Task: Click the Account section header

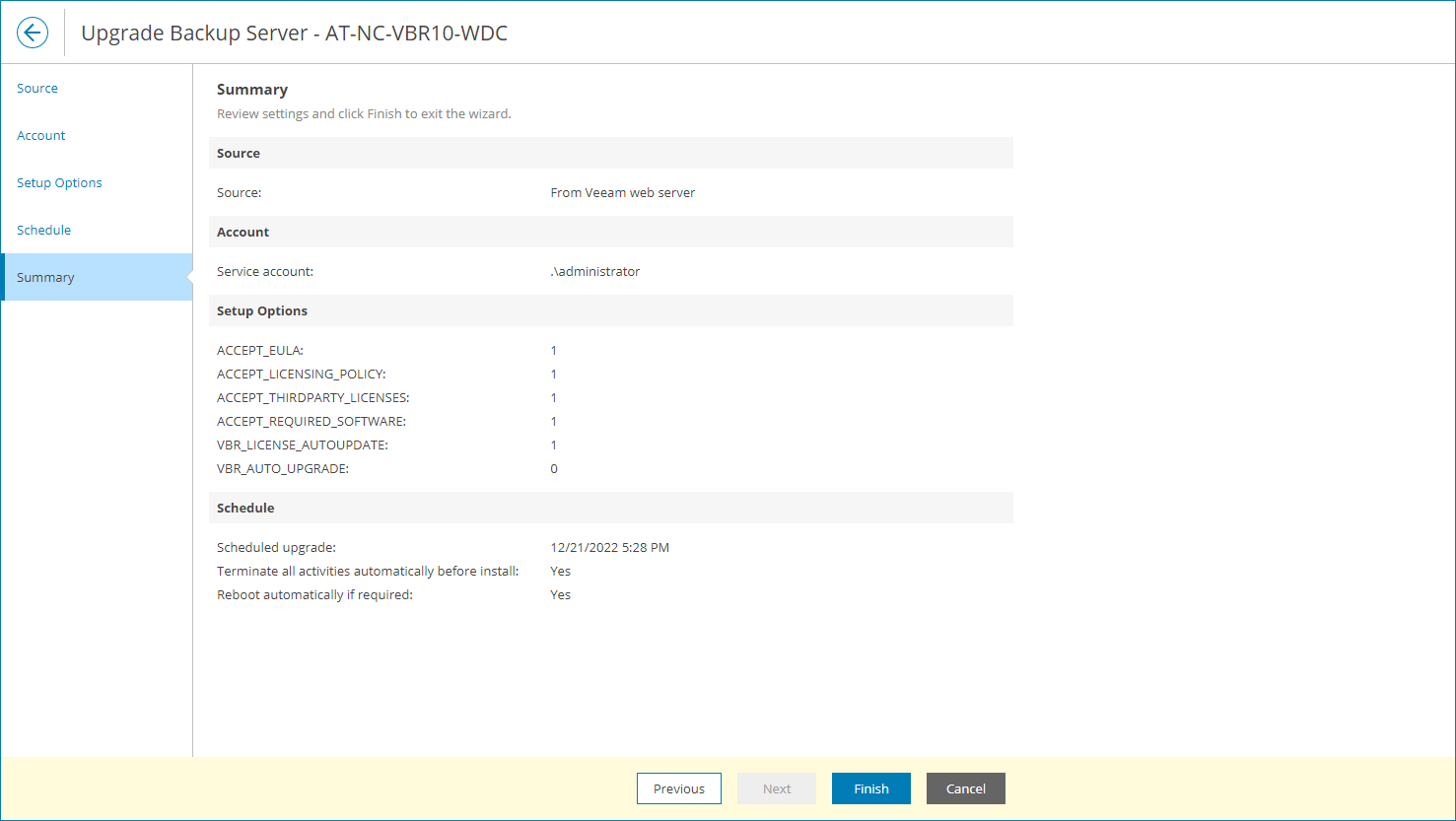Action: coord(243,232)
